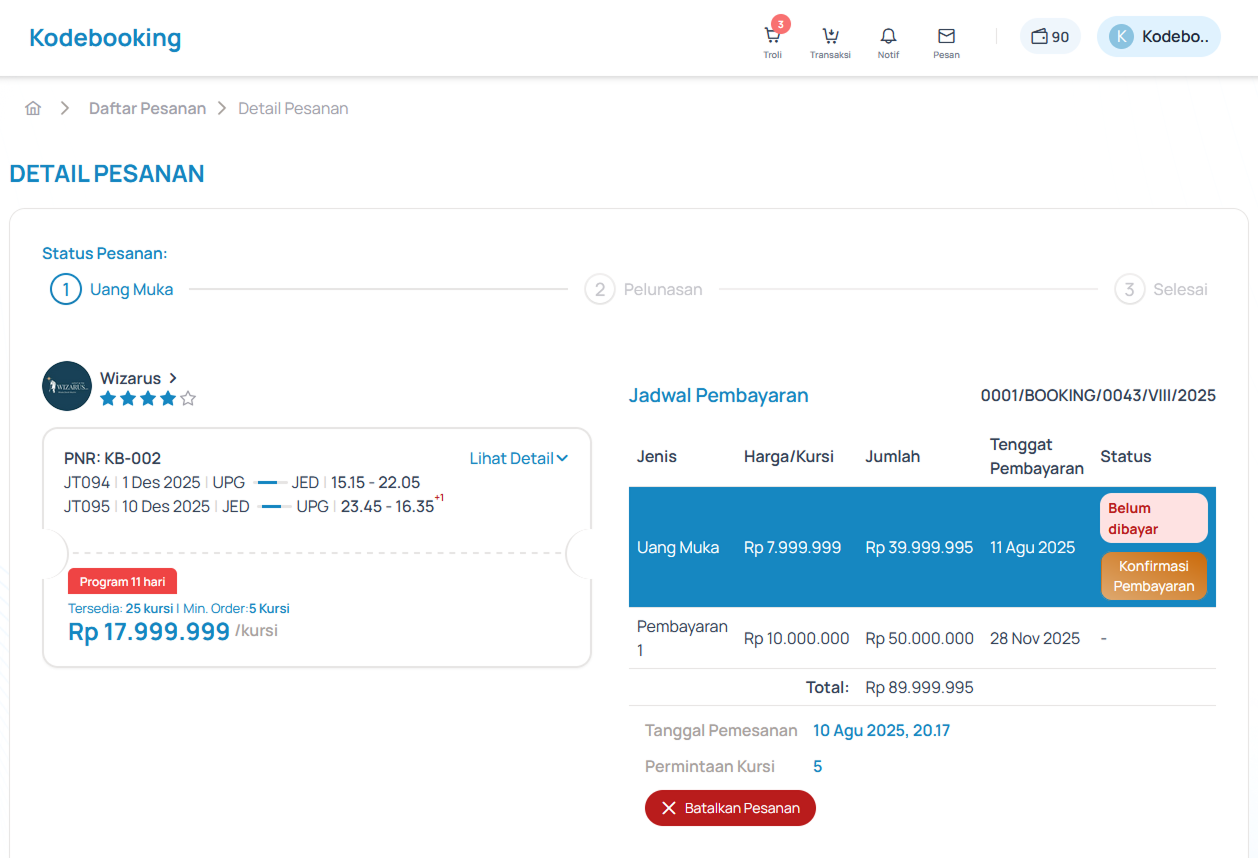1258x858 pixels.
Task: Click the home icon in breadcrumb
Action: [x=33, y=109]
